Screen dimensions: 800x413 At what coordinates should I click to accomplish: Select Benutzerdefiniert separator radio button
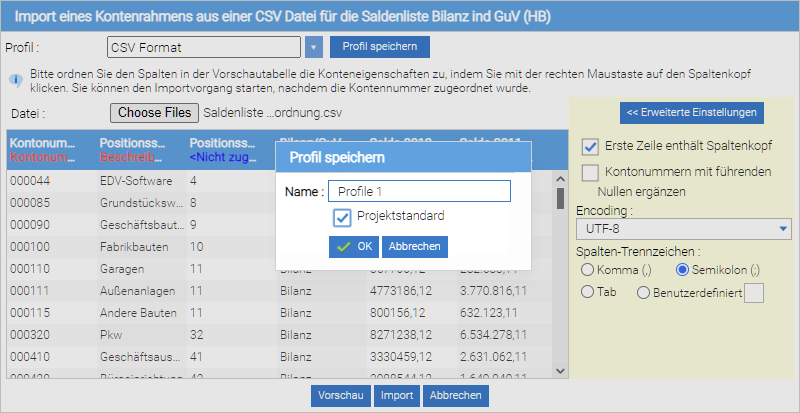[641, 292]
